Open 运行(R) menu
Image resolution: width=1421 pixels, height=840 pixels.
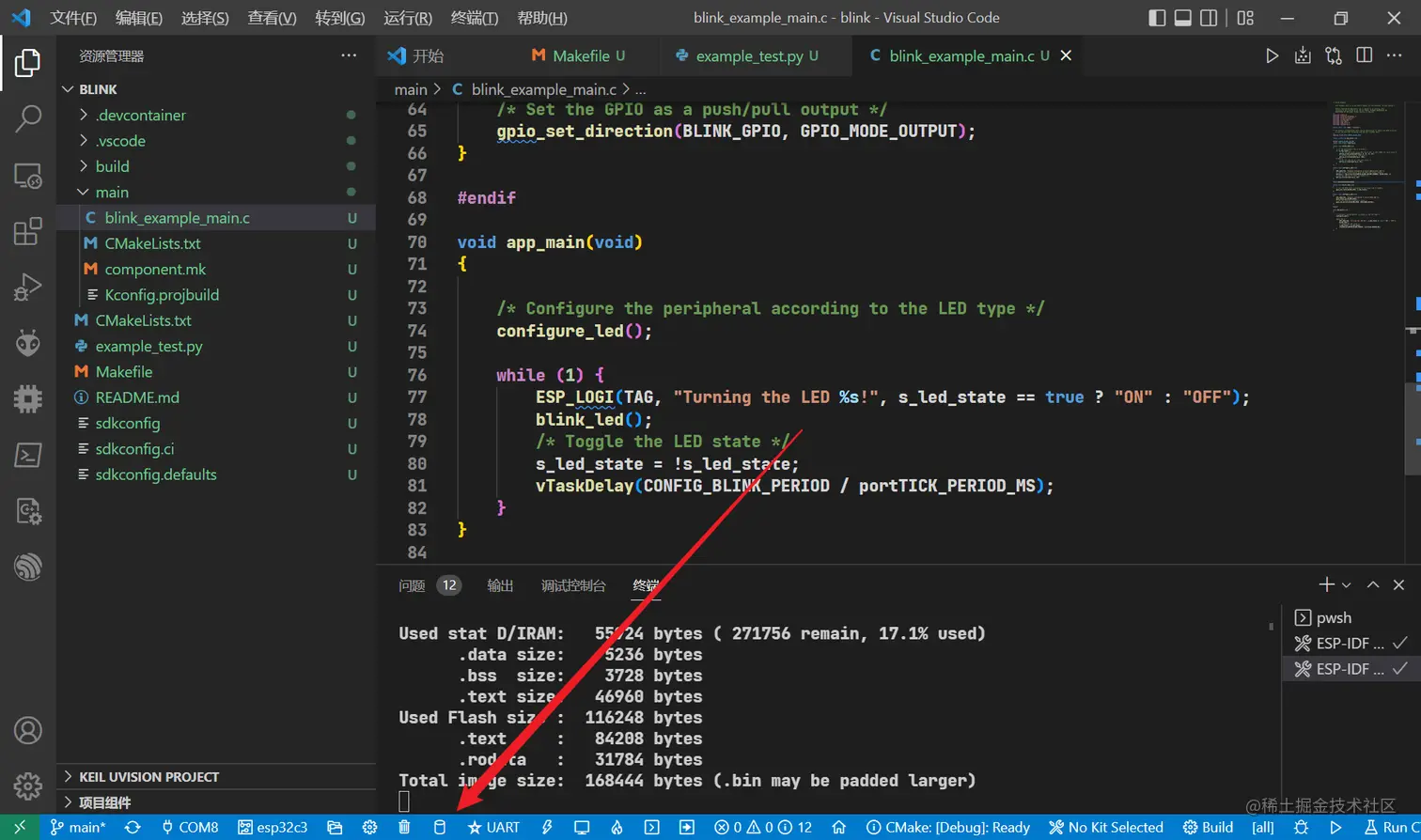[408, 18]
